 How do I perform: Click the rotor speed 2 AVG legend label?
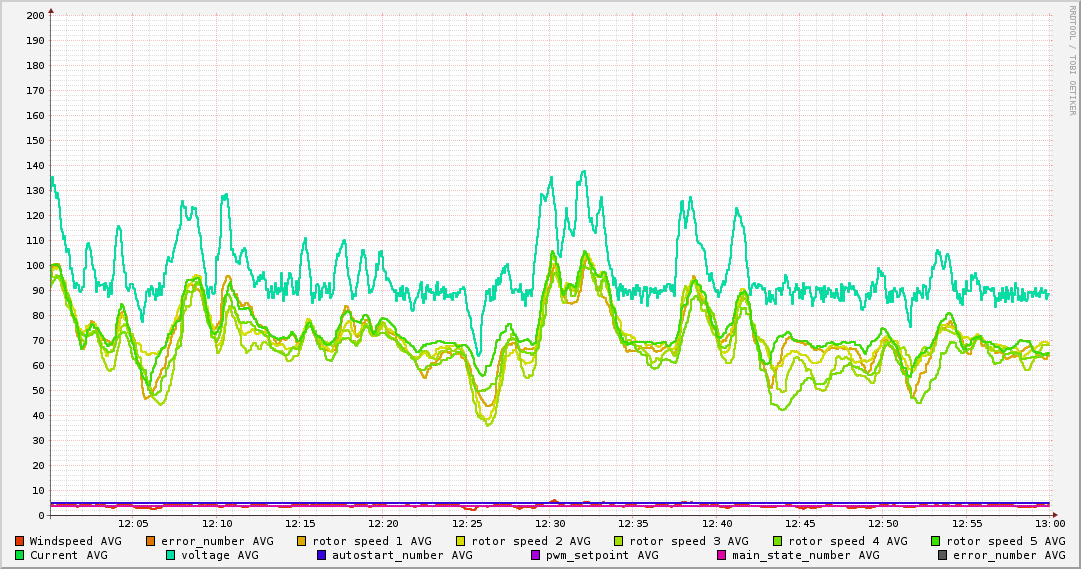(530, 541)
